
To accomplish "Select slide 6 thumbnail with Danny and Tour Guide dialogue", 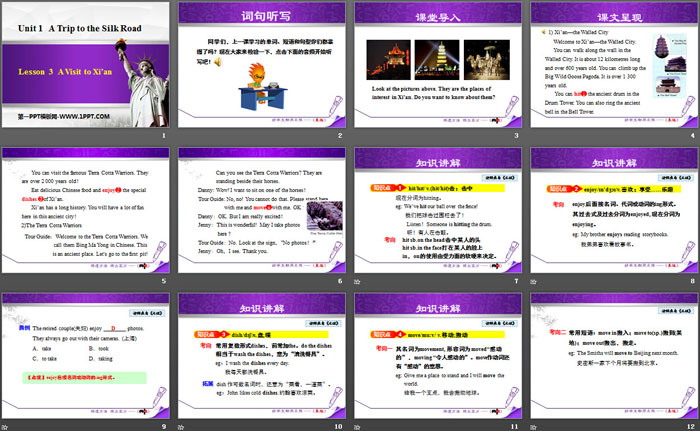I will coord(262,210).
